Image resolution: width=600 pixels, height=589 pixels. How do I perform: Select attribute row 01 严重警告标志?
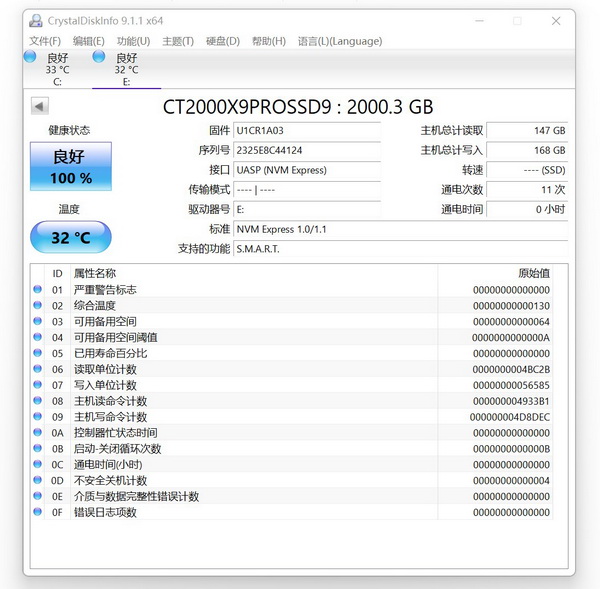(292, 290)
